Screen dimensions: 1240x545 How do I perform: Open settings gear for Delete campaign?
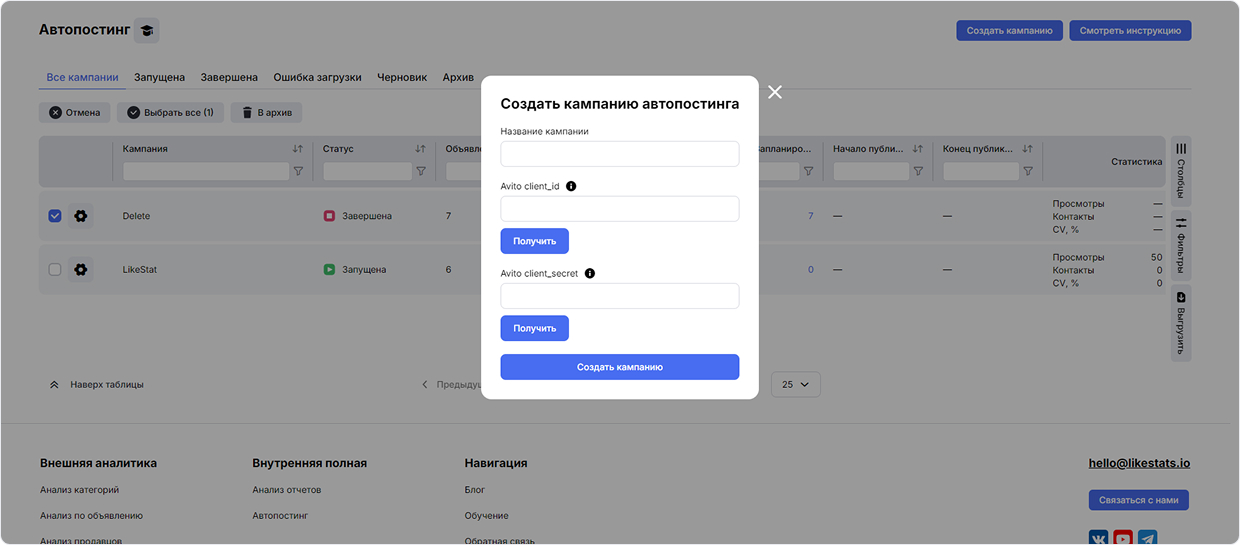[x=81, y=216]
